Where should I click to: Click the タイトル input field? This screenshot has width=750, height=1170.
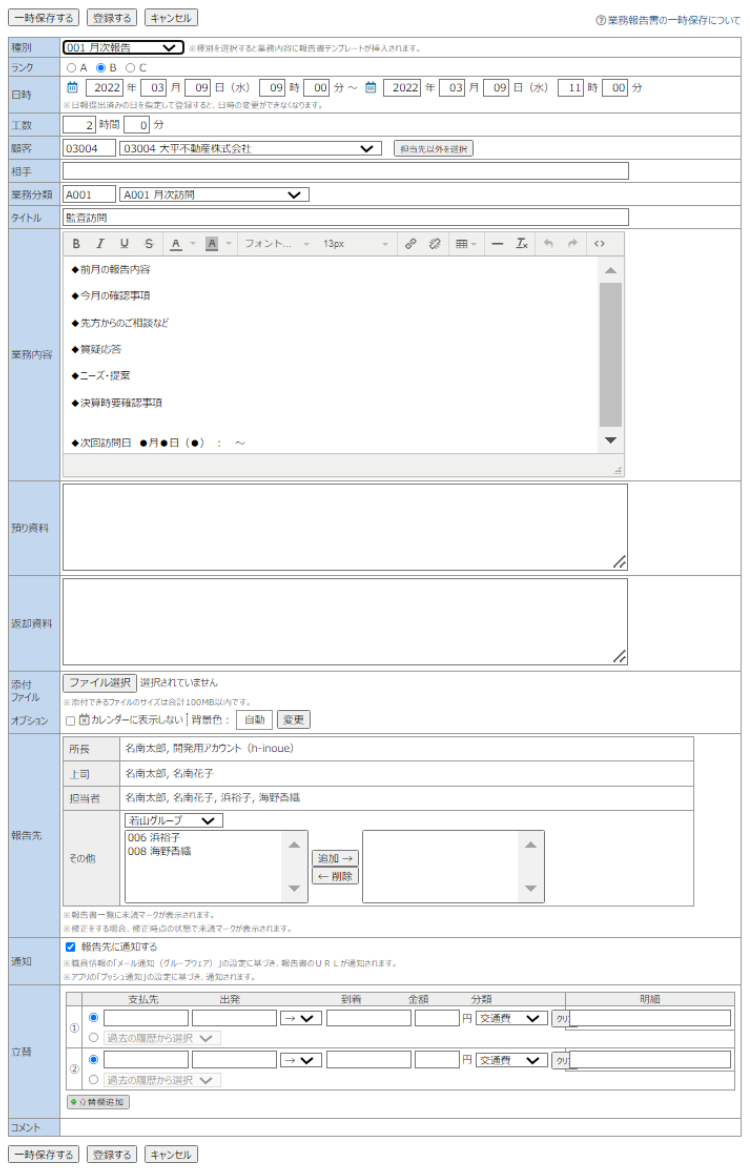point(346,218)
